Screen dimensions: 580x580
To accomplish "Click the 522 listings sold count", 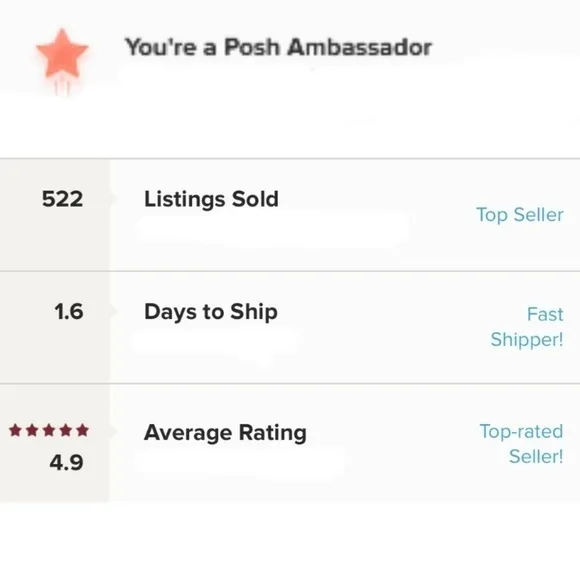I will pyautogui.click(x=63, y=199).
